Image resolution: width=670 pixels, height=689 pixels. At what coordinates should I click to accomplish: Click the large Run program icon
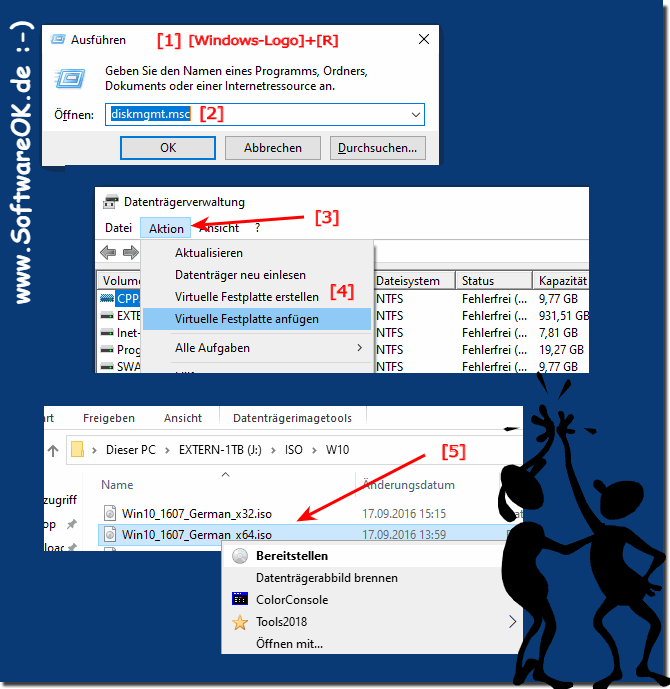click(70, 79)
